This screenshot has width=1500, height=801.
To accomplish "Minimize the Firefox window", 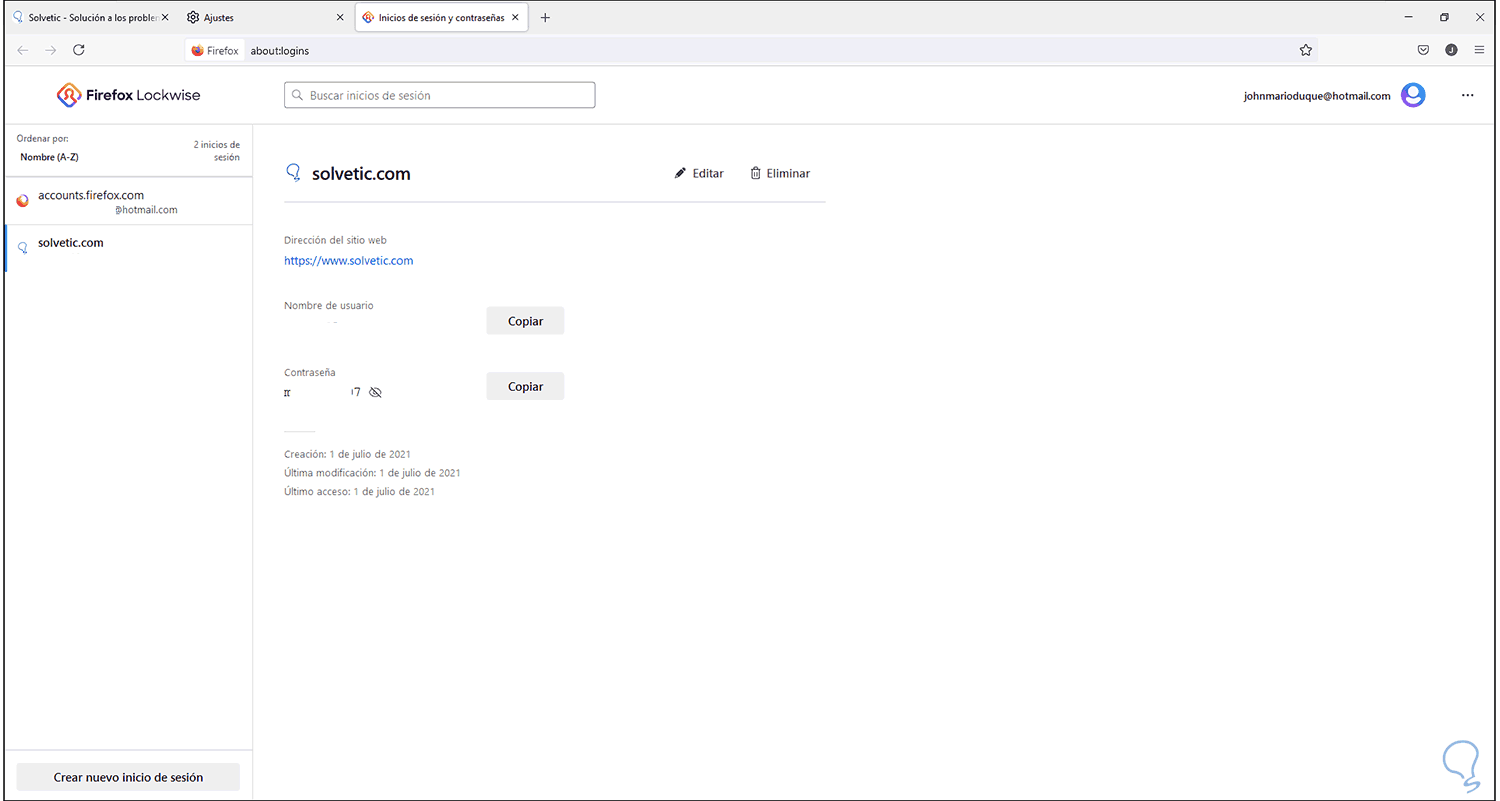I will 1408,18.
